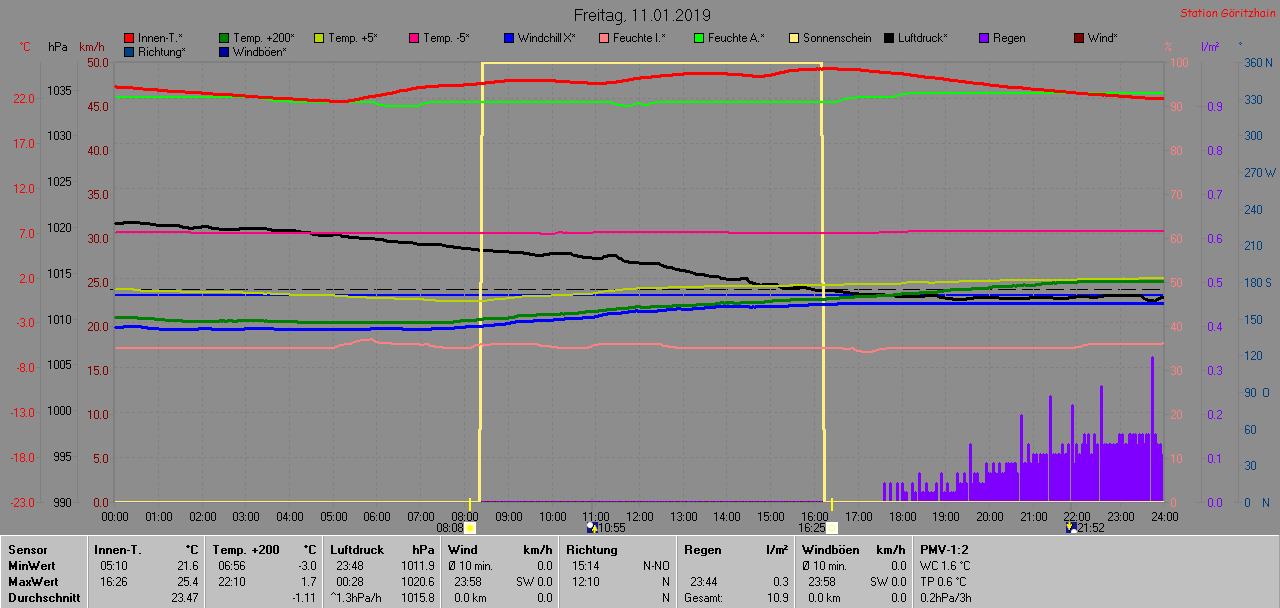1280x608 pixels.
Task: Click the yellow Sonnenschein legend square
Action: click(x=794, y=38)
